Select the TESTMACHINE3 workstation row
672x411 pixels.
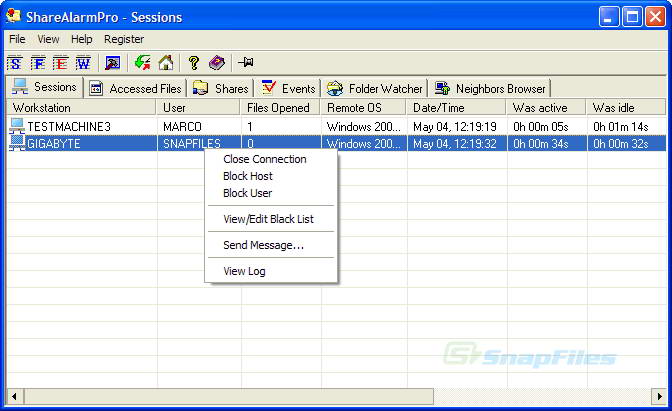point(336,126)
